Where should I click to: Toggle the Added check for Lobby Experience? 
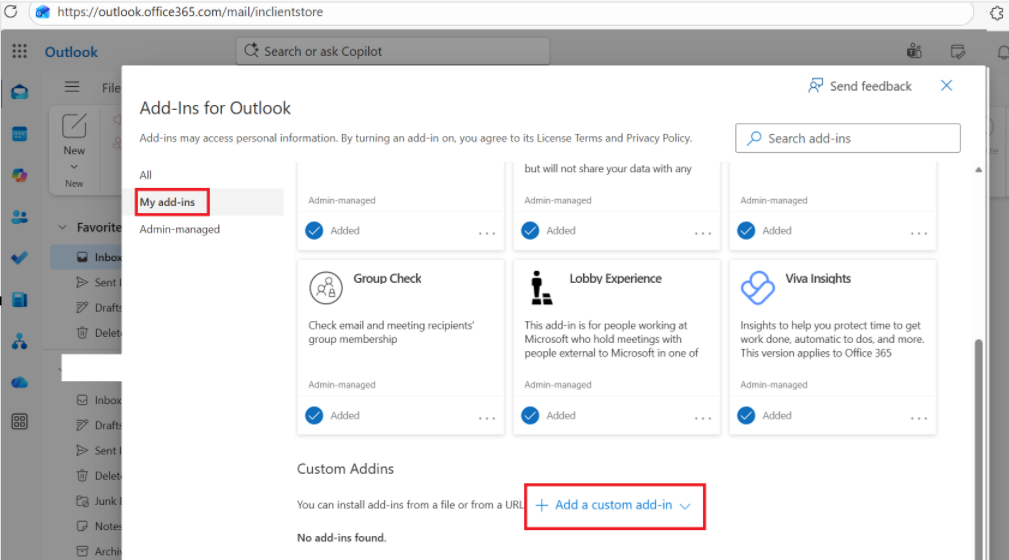530,415
